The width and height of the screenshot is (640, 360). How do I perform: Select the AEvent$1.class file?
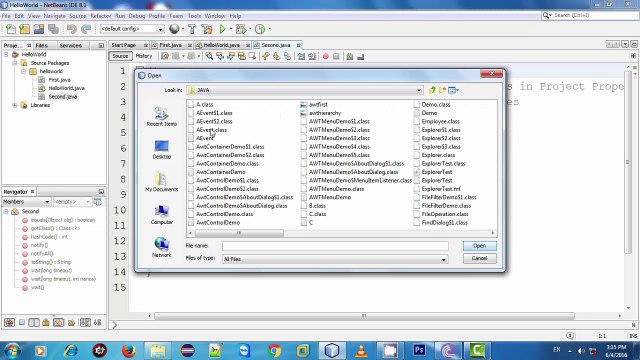pyautogui.click(x=214, y=113)
